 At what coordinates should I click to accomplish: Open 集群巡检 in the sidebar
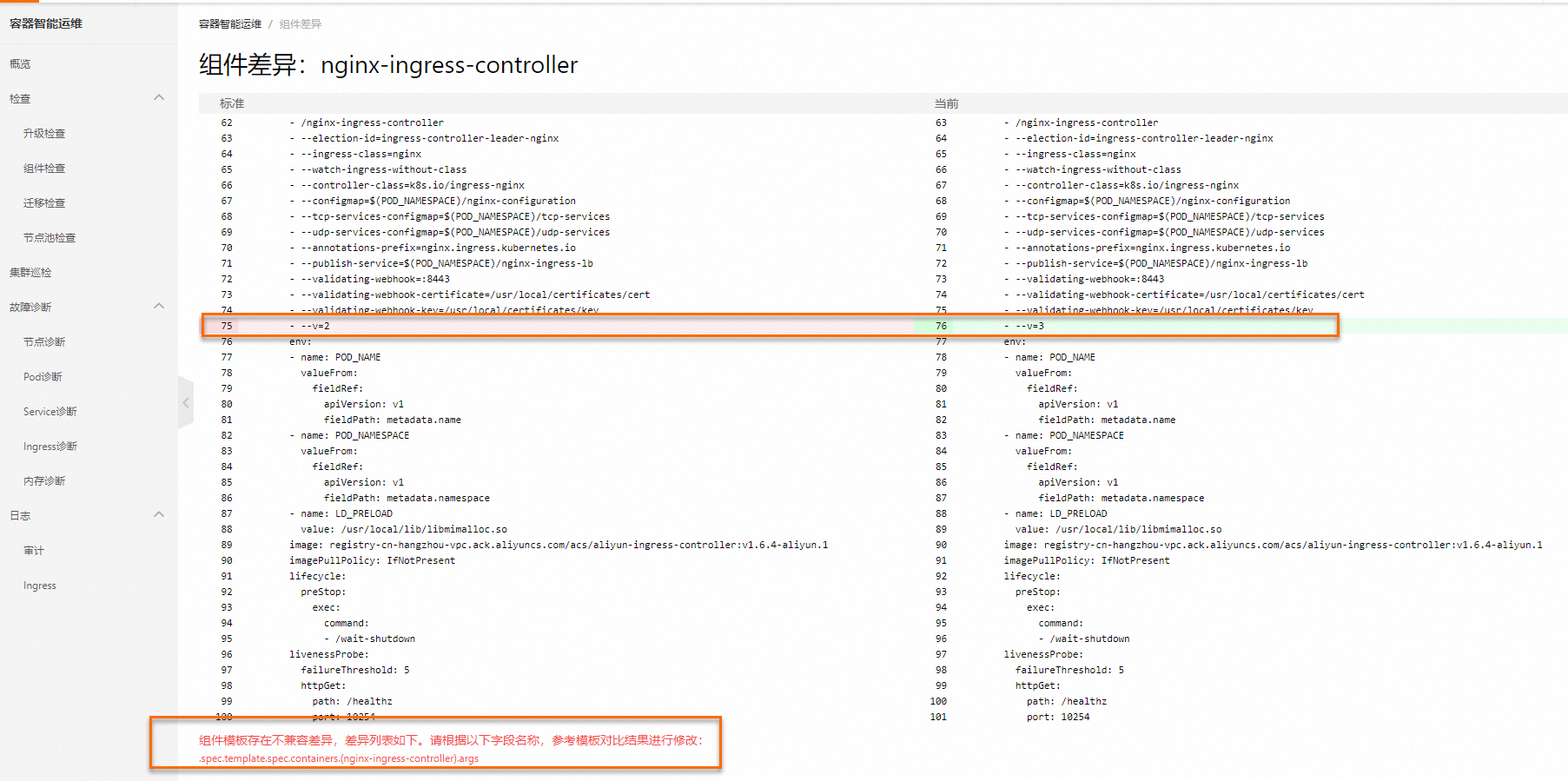30,273
